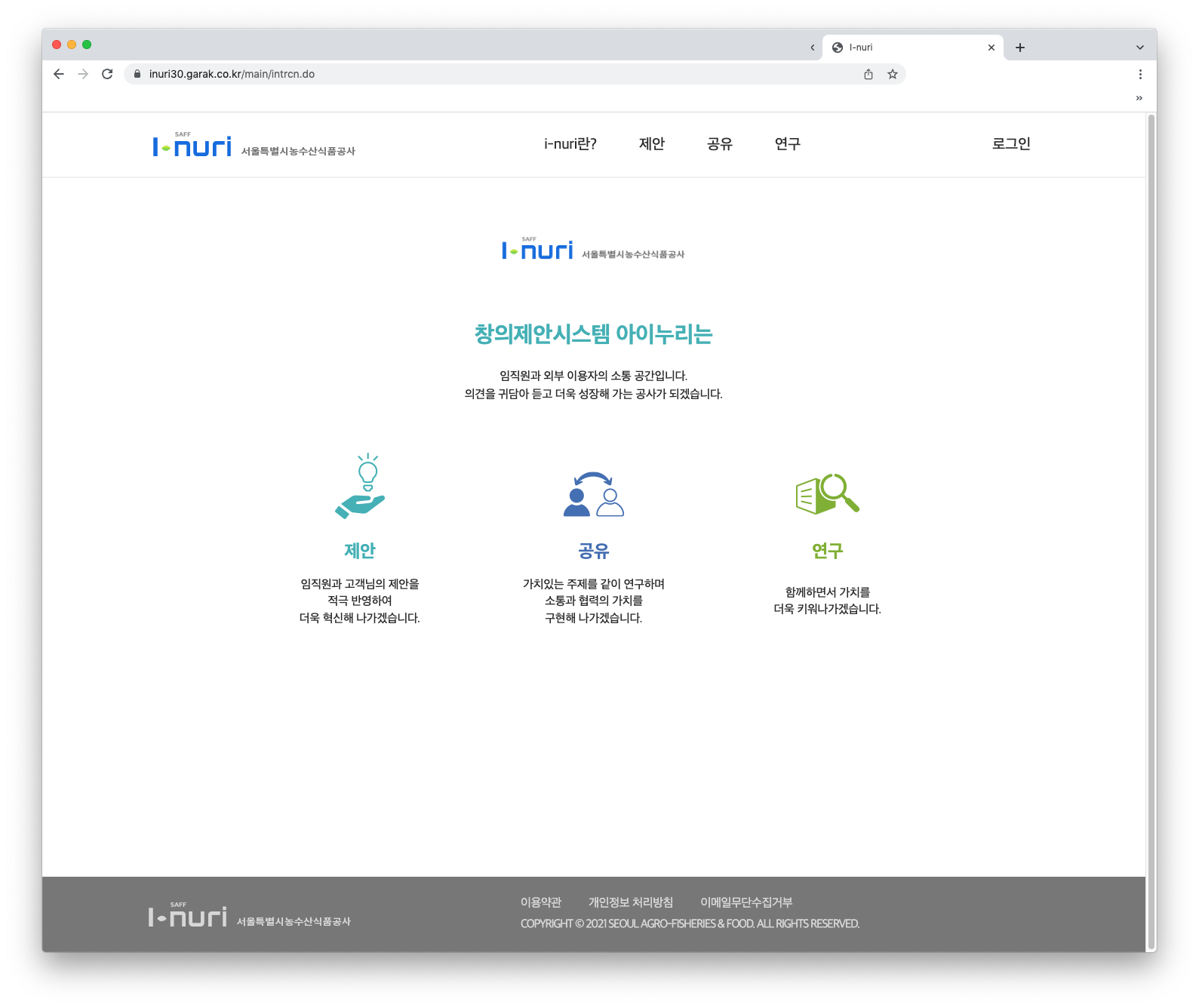Click the 로그인 link
Viewport: 1199px width, 1008px height.
pyautogui.click(x=1011, y=144)
